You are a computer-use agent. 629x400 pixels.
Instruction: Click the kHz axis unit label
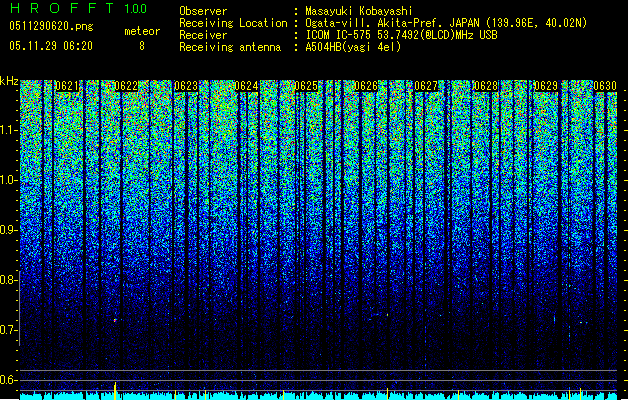click(9, 81)
